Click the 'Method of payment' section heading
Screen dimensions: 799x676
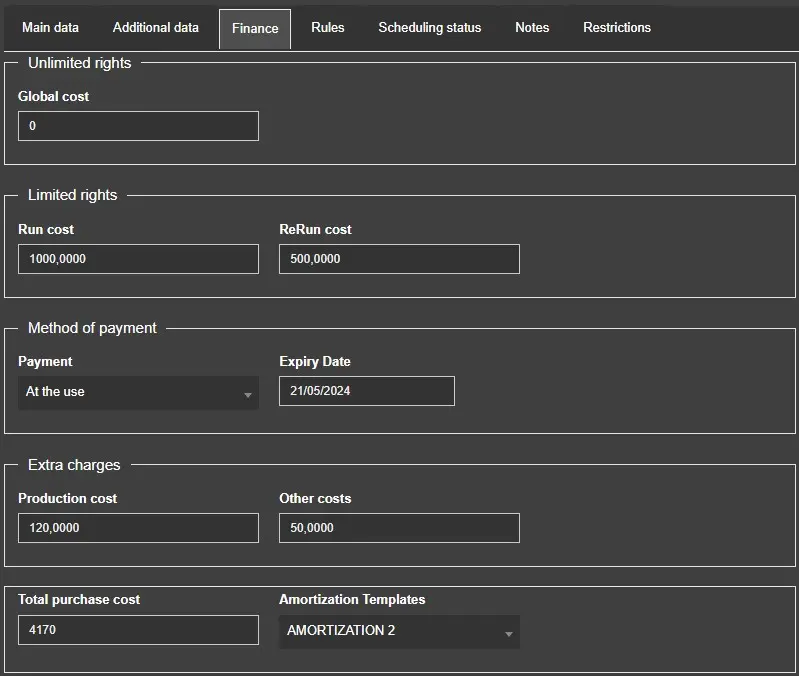tap(92, 328)
